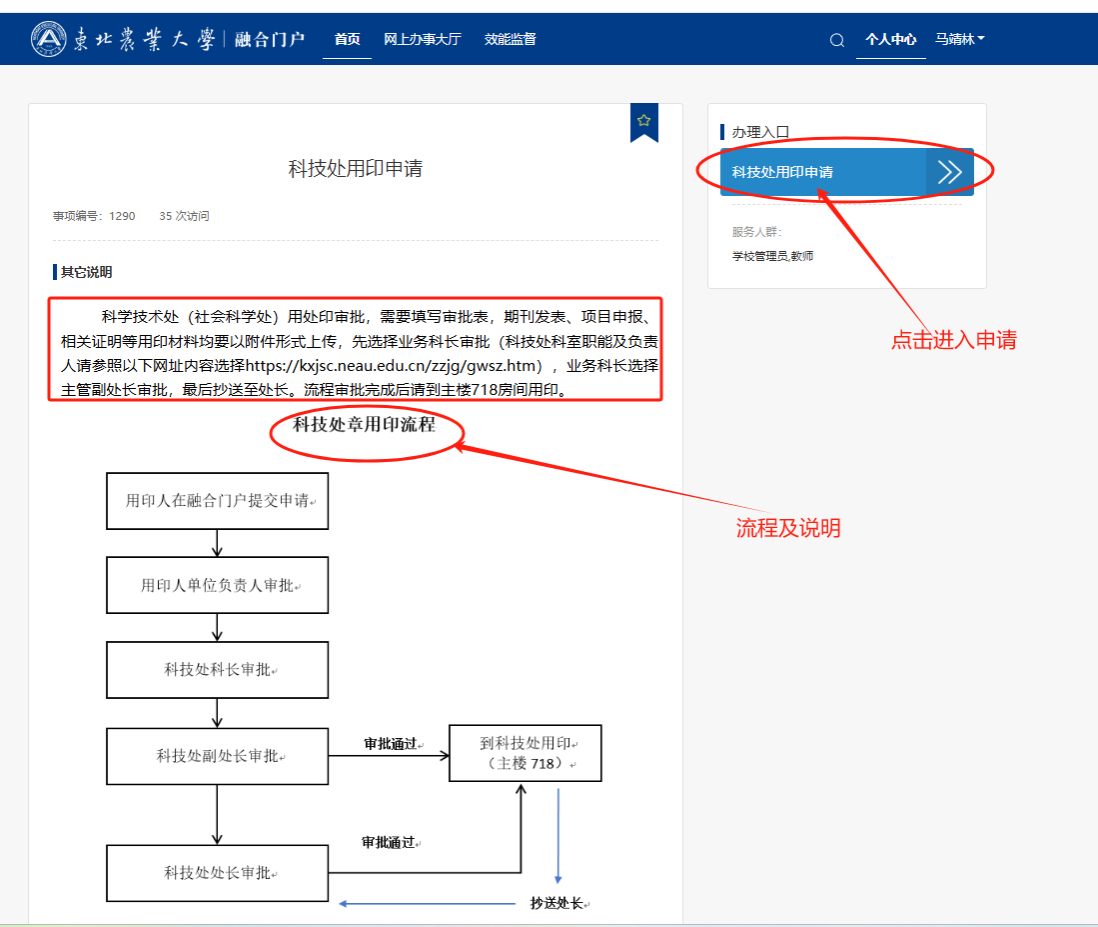The height and width of the screenshot is (927, 1098).
Task: Switch to 效能监督 in the navigation bar
Action: [x=510, y=40]
